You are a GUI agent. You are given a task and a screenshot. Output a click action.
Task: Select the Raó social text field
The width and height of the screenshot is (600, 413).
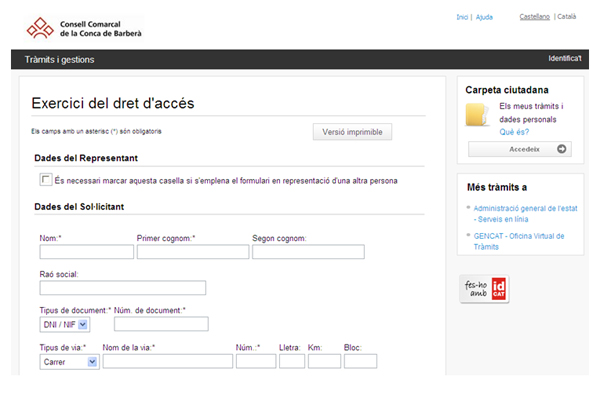pyautogui.click(x=122, y=288)
